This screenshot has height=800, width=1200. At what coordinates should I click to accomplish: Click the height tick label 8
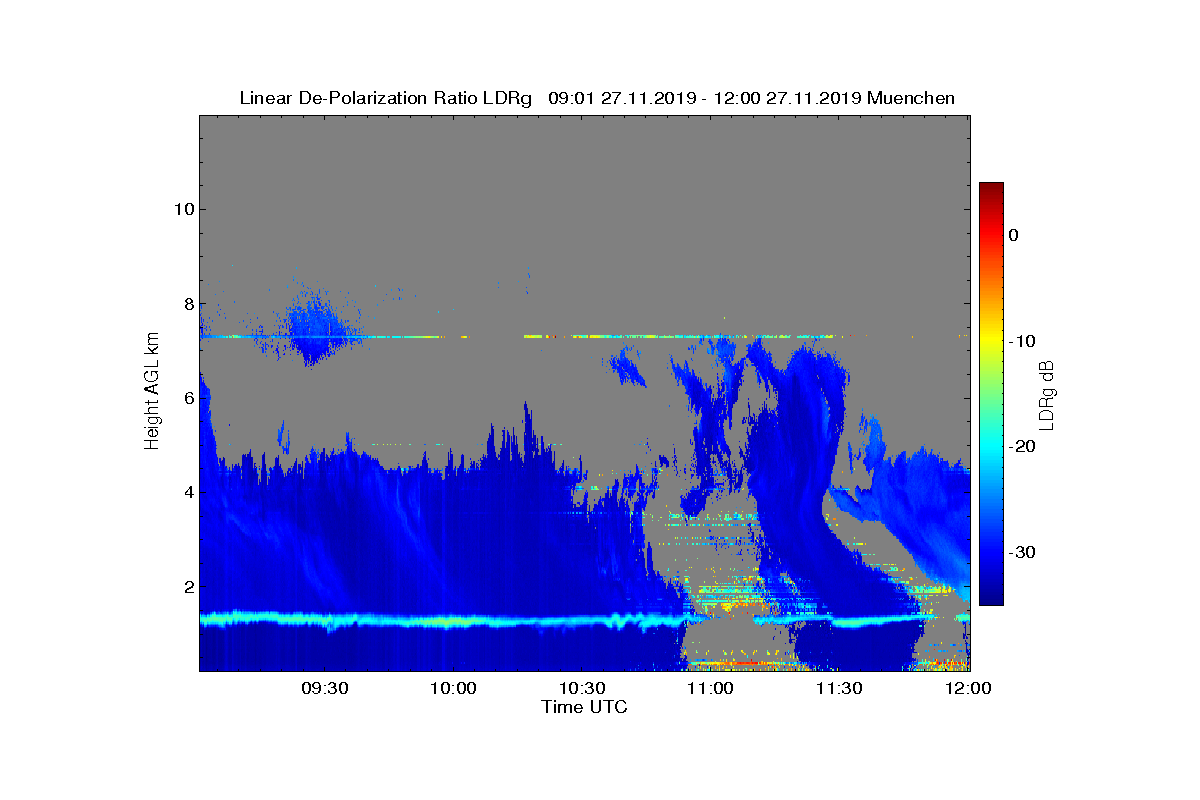point(188,304)
